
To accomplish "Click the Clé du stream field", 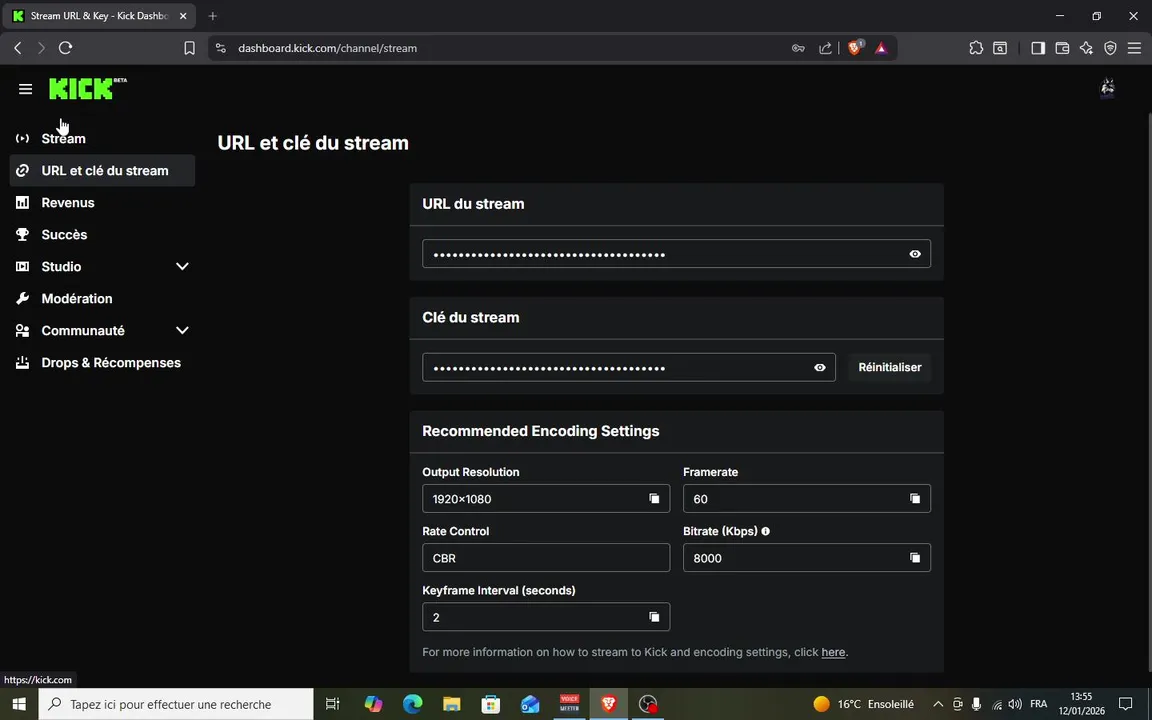I will click(628, 367).
